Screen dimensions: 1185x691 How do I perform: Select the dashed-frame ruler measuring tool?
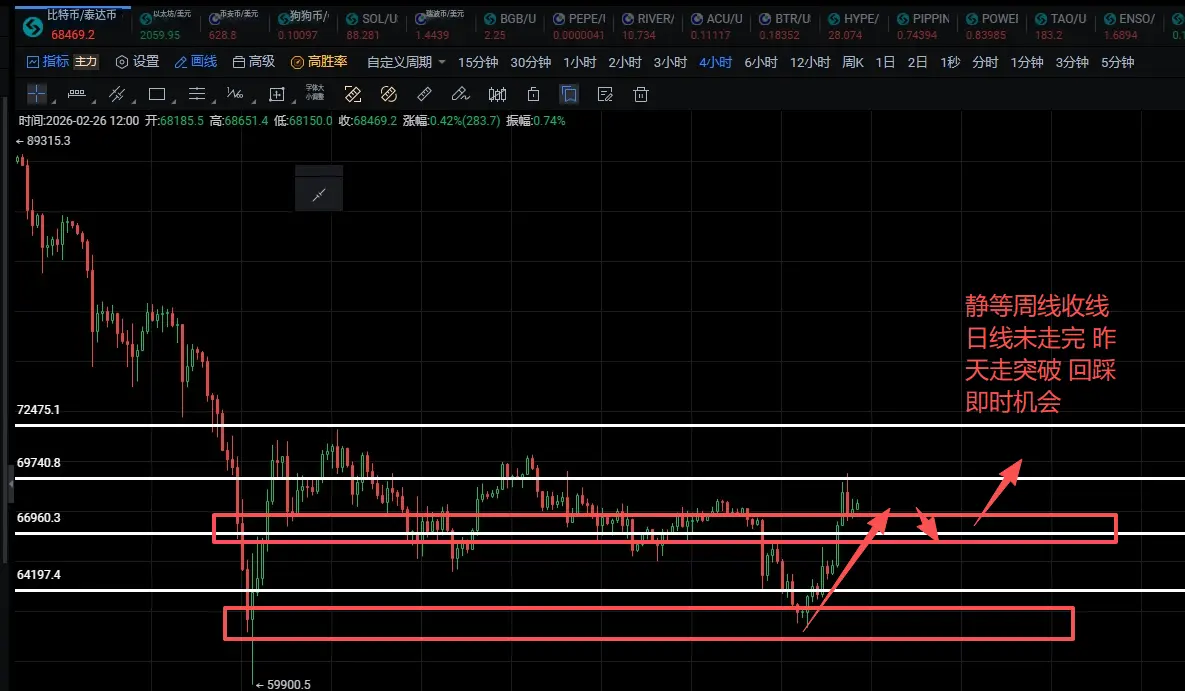pyautogui.click(x=353, y=94)
